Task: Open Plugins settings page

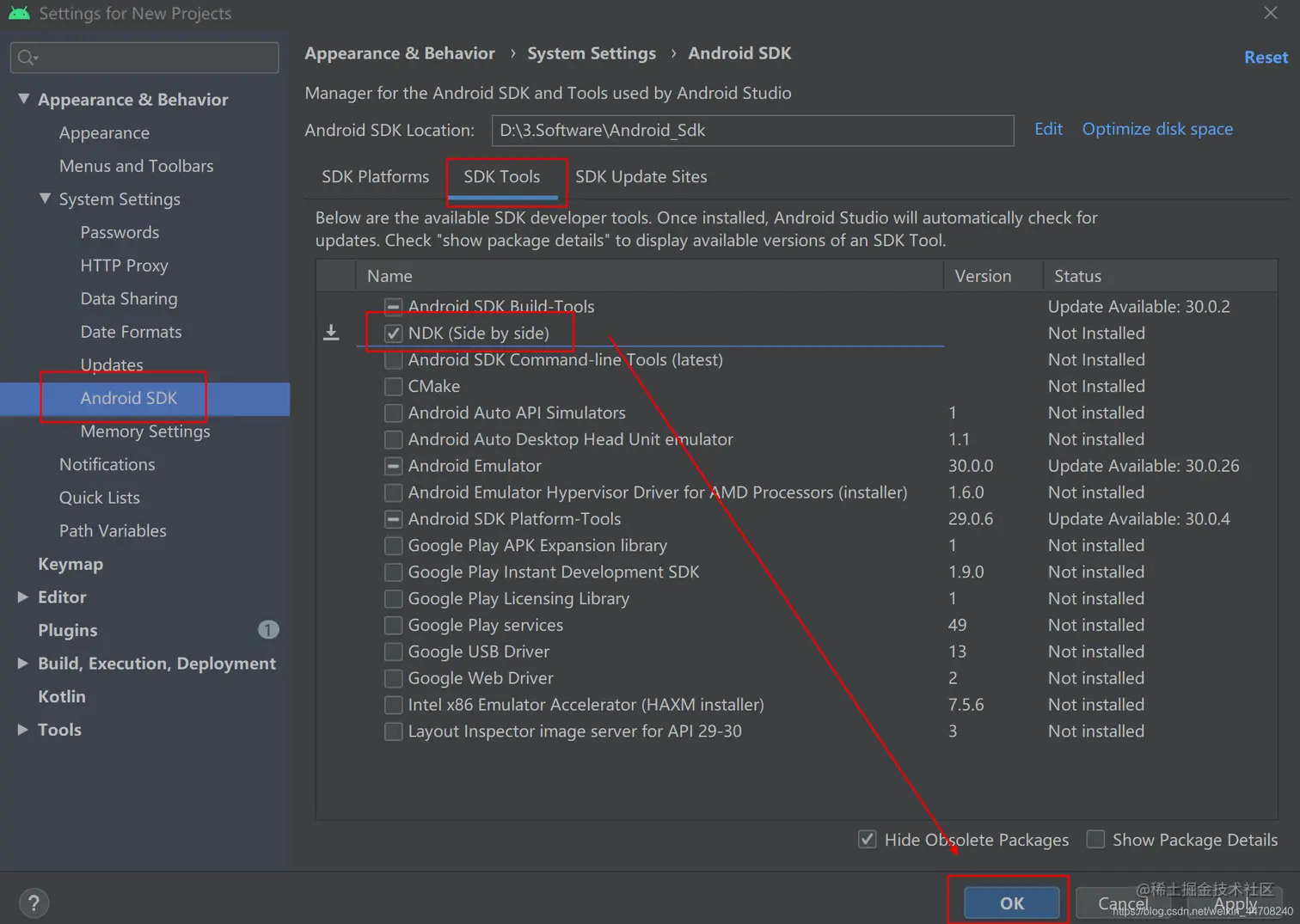Action: click(67, 630)
